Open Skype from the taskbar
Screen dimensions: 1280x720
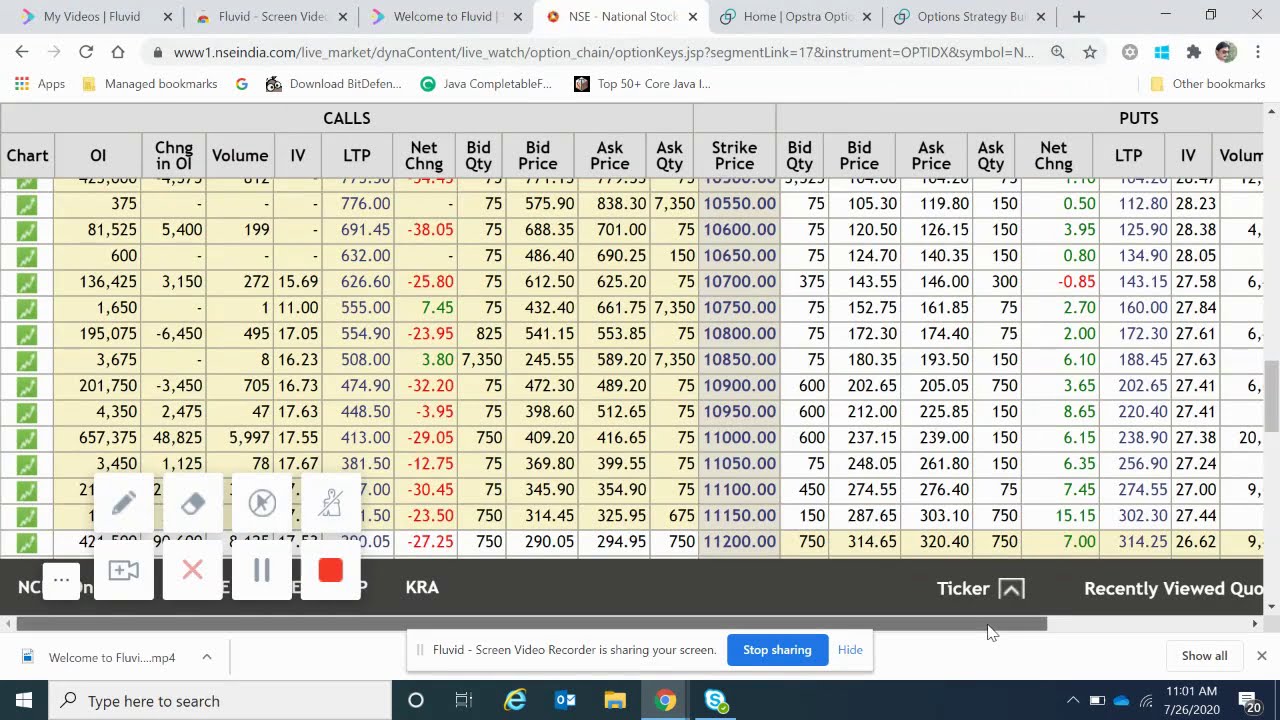click(x=716, y=701)
